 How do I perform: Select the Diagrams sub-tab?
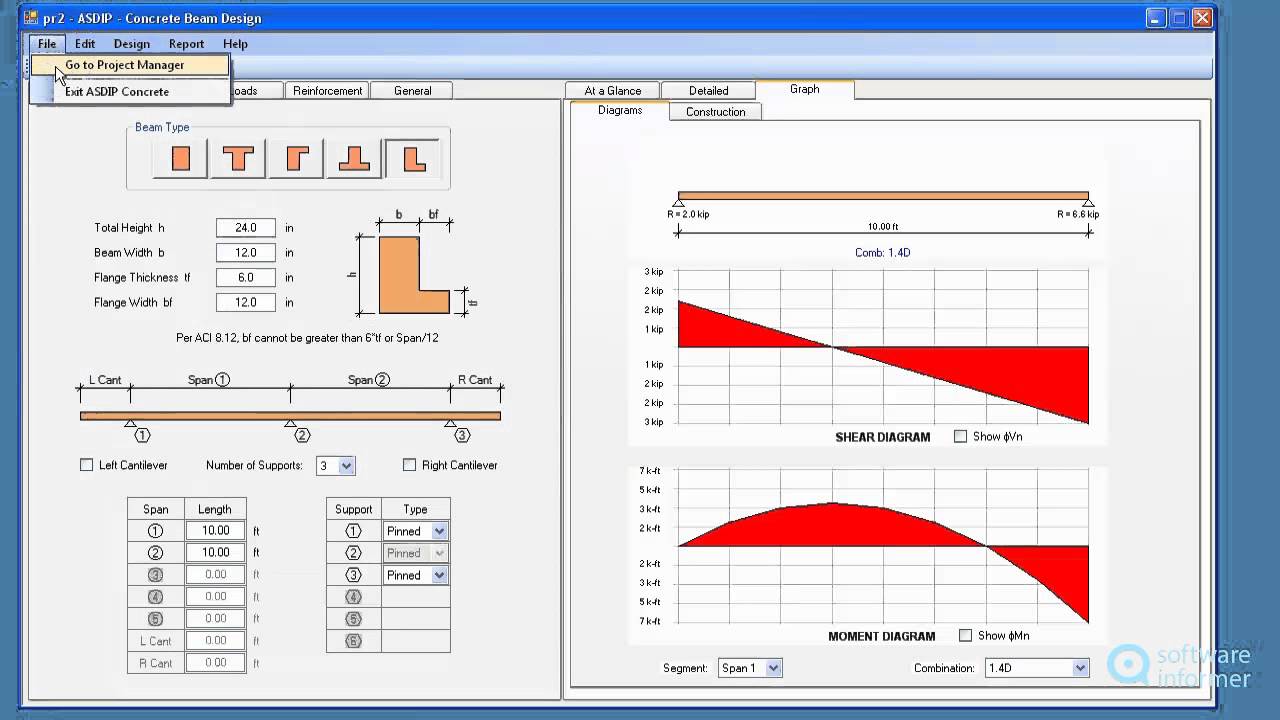pos(620,110)
